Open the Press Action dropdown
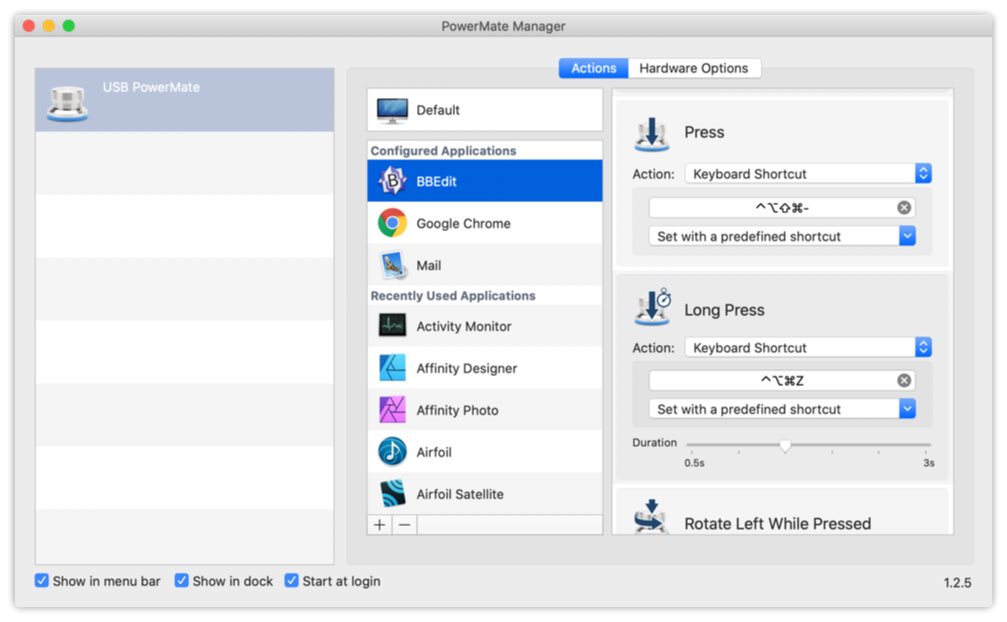The width and height of the screenshot is (1007, 622). (x=808, y=174)
